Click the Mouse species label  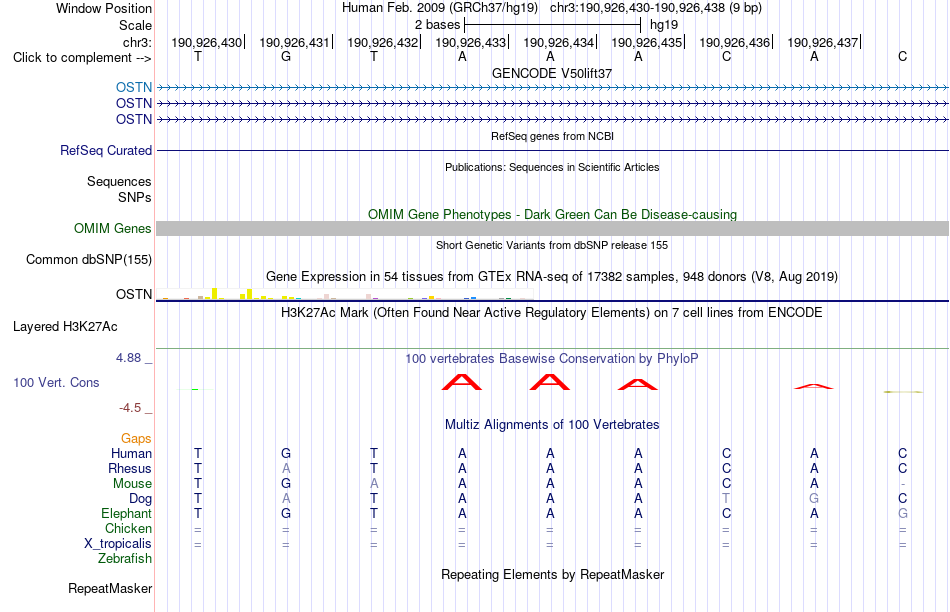pyautogui.click(x=132, y=484)
